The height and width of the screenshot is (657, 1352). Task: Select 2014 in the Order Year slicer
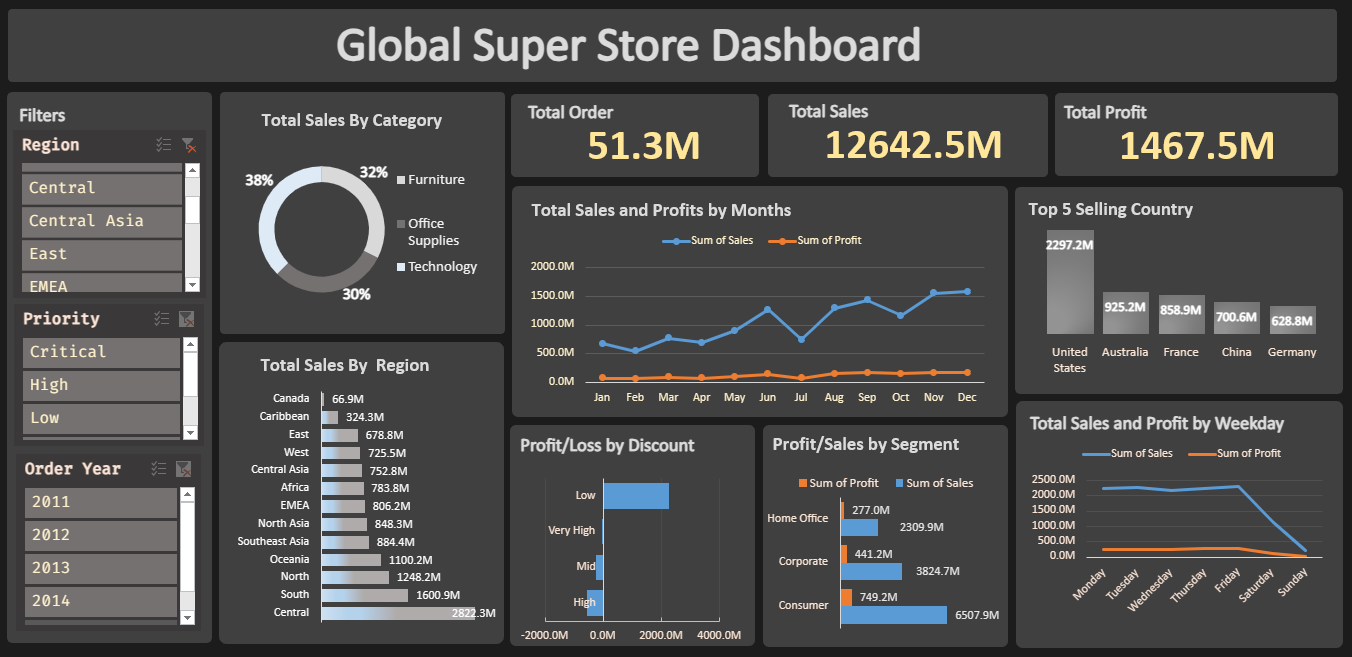pyautogui.click(x=100, y=602)
